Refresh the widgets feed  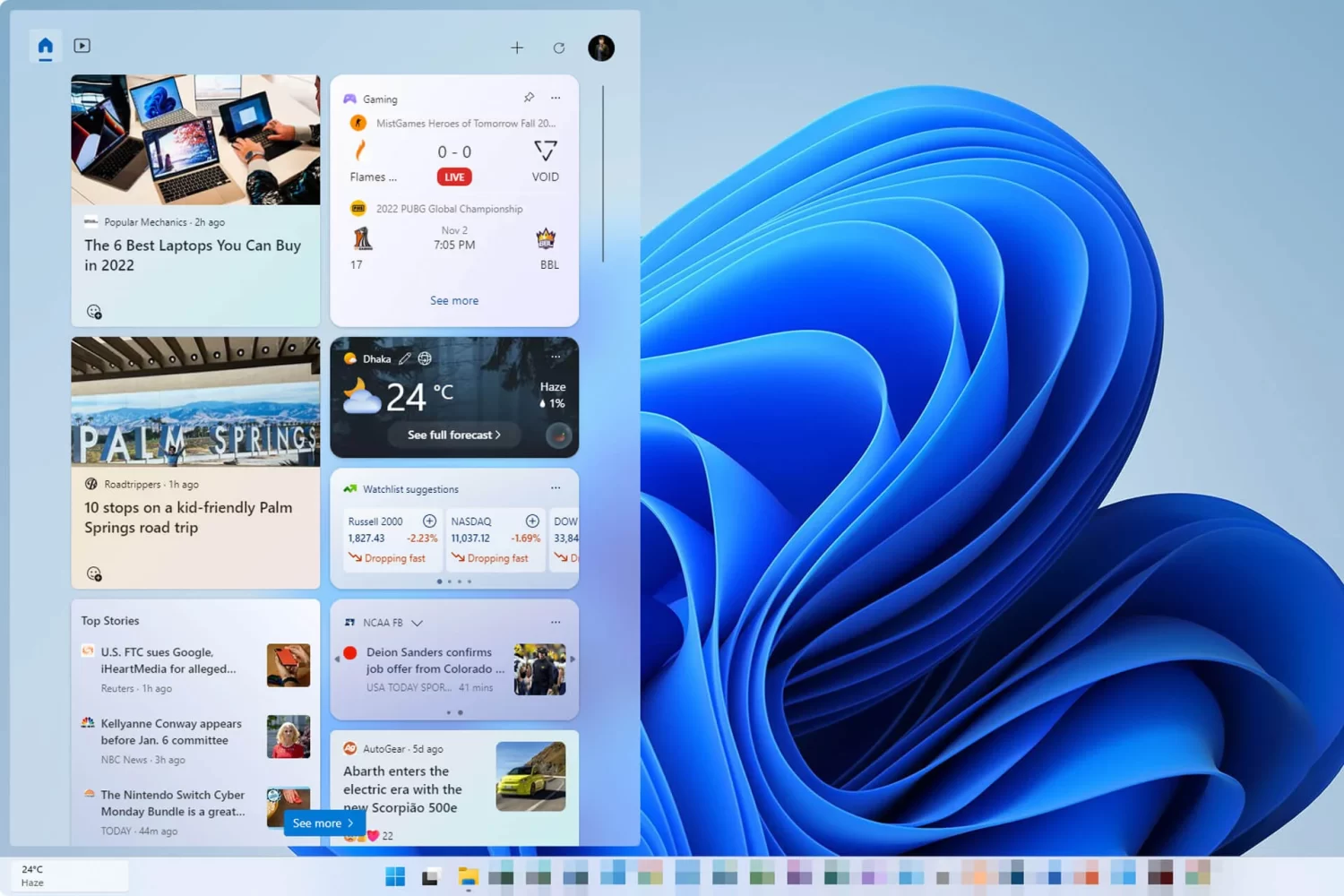[559, 47]
